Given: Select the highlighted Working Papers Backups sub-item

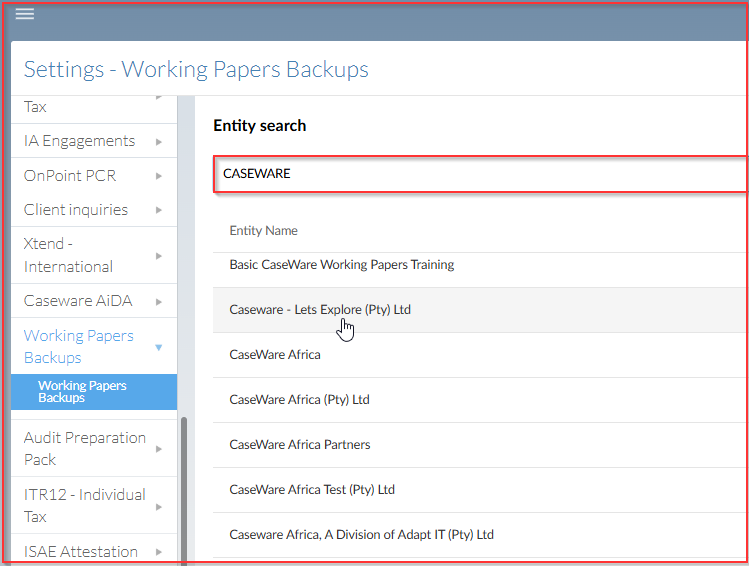Looking at the screenshot, I should [x=94, y=392].
